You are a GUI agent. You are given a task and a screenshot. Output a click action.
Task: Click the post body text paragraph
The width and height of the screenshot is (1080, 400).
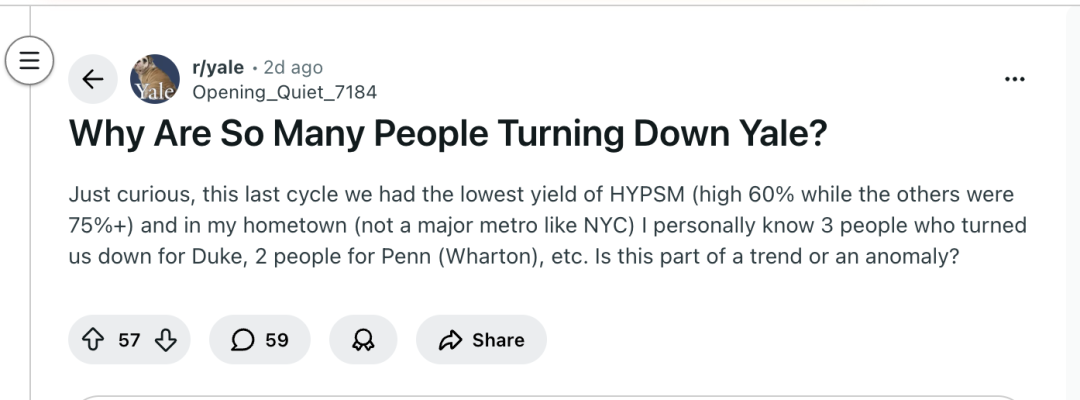[540, 225]
